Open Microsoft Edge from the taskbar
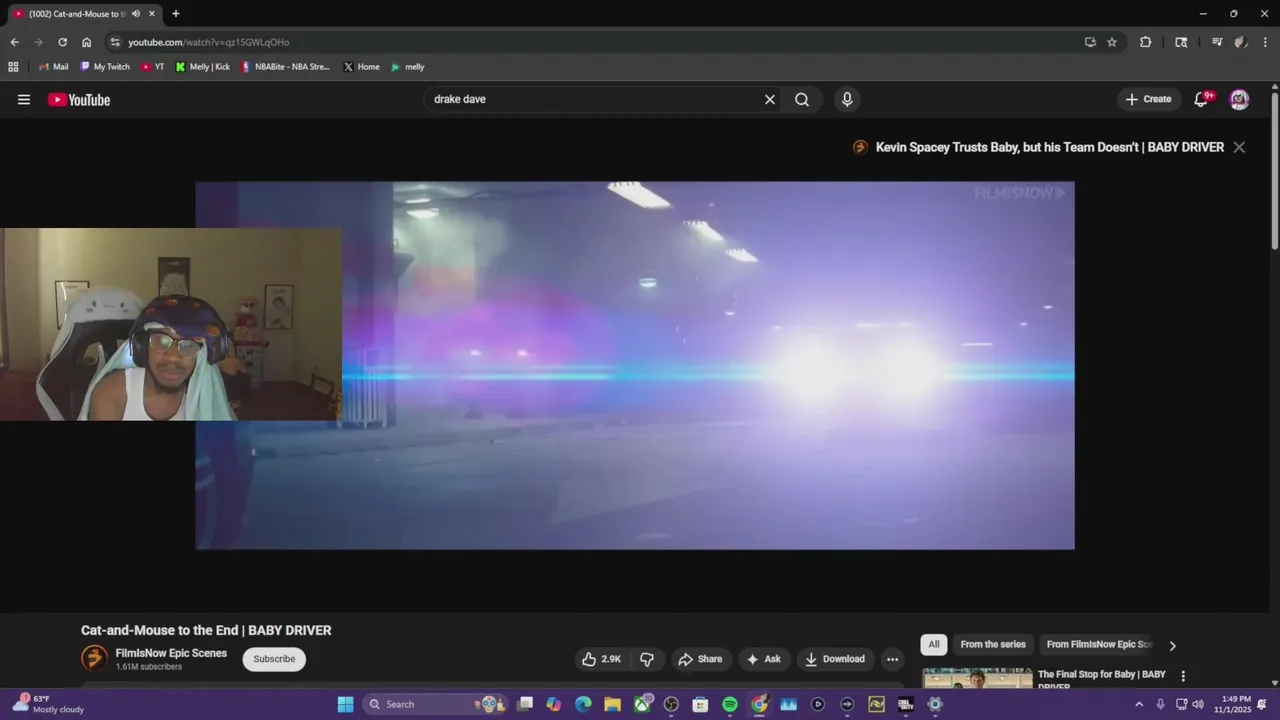Image resolution: width=1280 pixels, height=720 pixels. click(x=583, y=704)
